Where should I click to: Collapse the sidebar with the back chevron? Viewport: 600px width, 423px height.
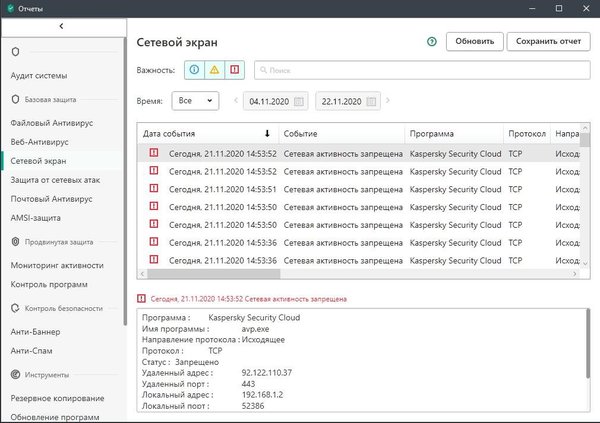point(62,23)
